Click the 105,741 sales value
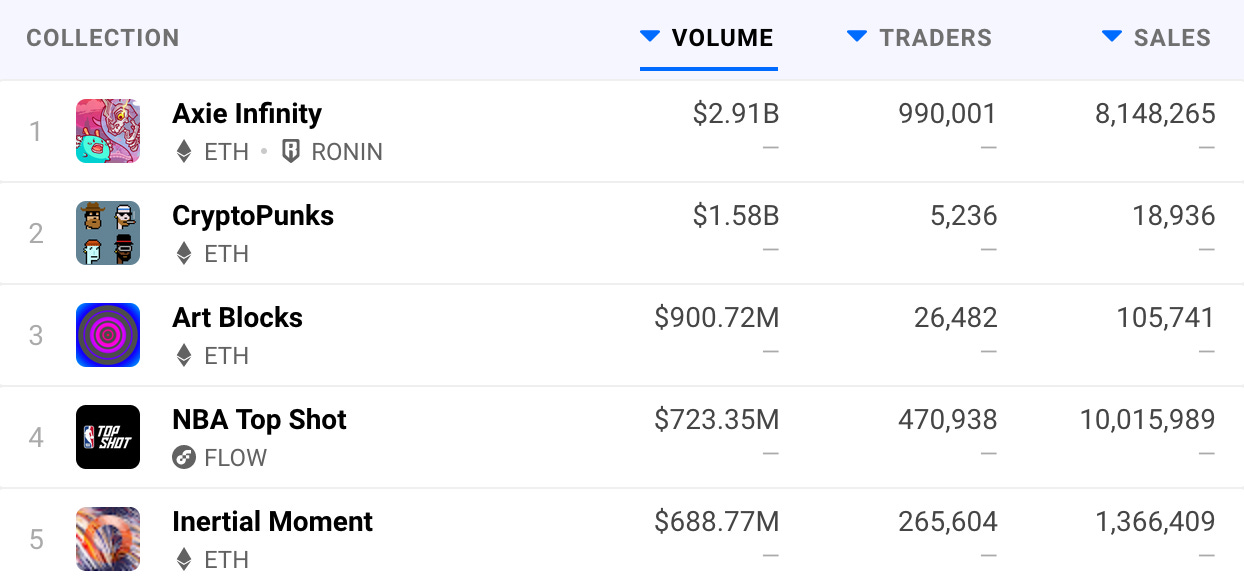 [1166, 318]
